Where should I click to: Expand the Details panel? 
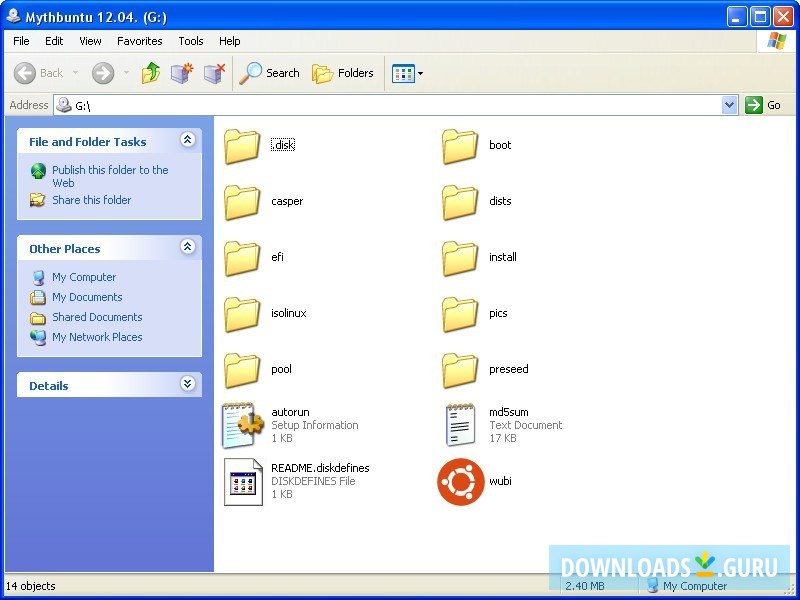tap(187, 384)
